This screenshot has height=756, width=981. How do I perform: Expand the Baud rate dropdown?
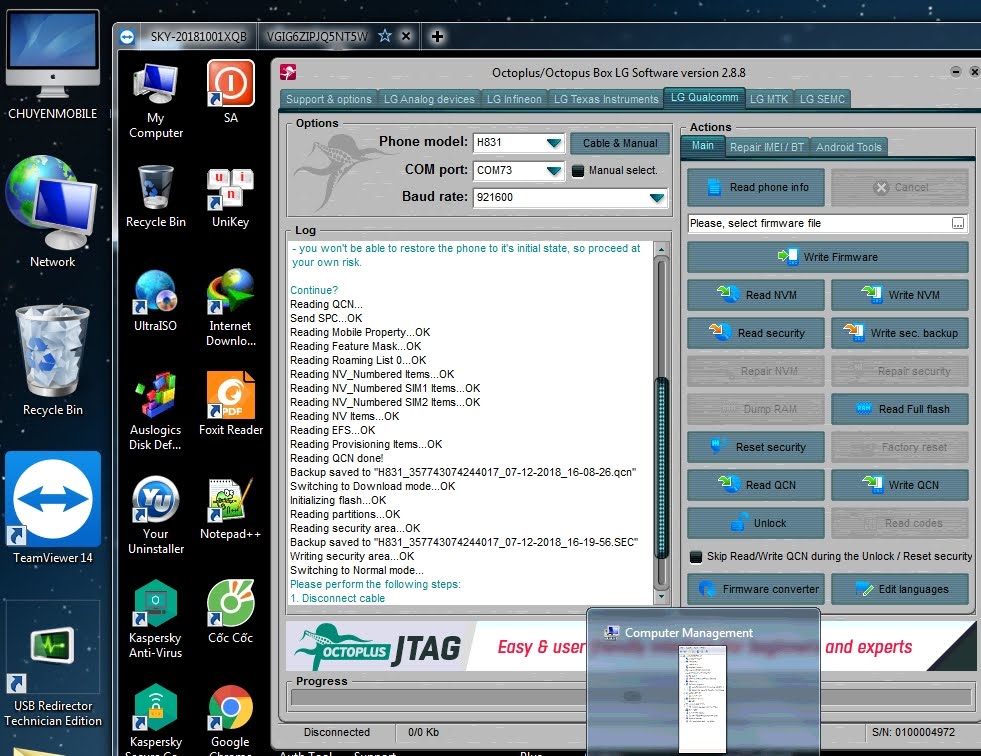coord(656,198)
